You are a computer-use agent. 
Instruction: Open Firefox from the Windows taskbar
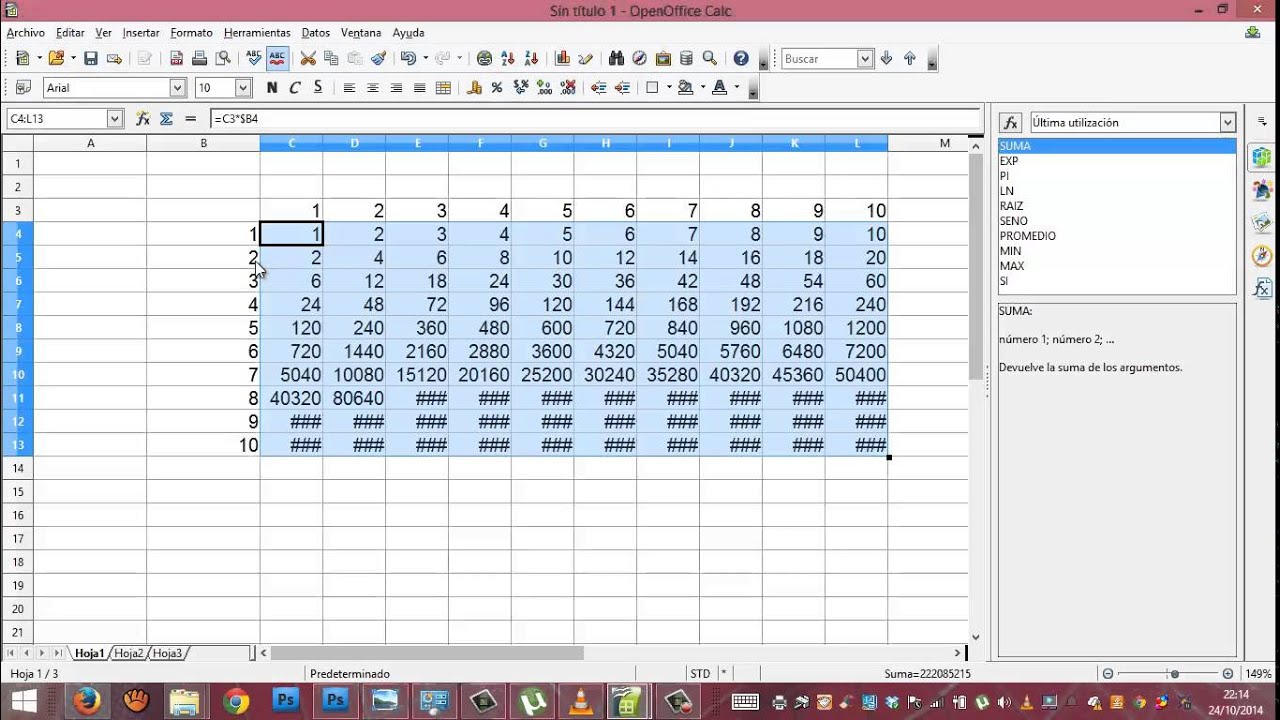click(x=87, y=701)
